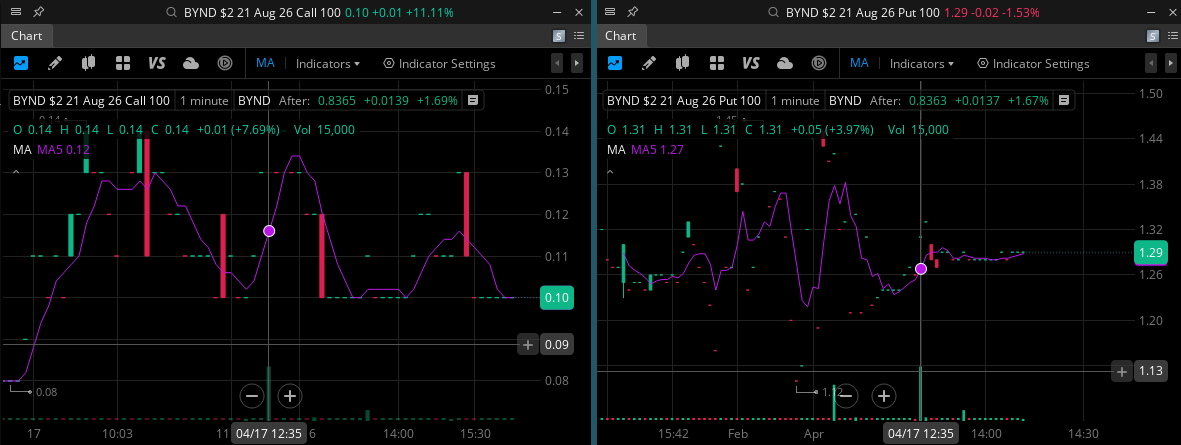Click BYND underlying label in Put info bar
The height and width of the screenshot is (445, 1181).
[x=844, y=100]
